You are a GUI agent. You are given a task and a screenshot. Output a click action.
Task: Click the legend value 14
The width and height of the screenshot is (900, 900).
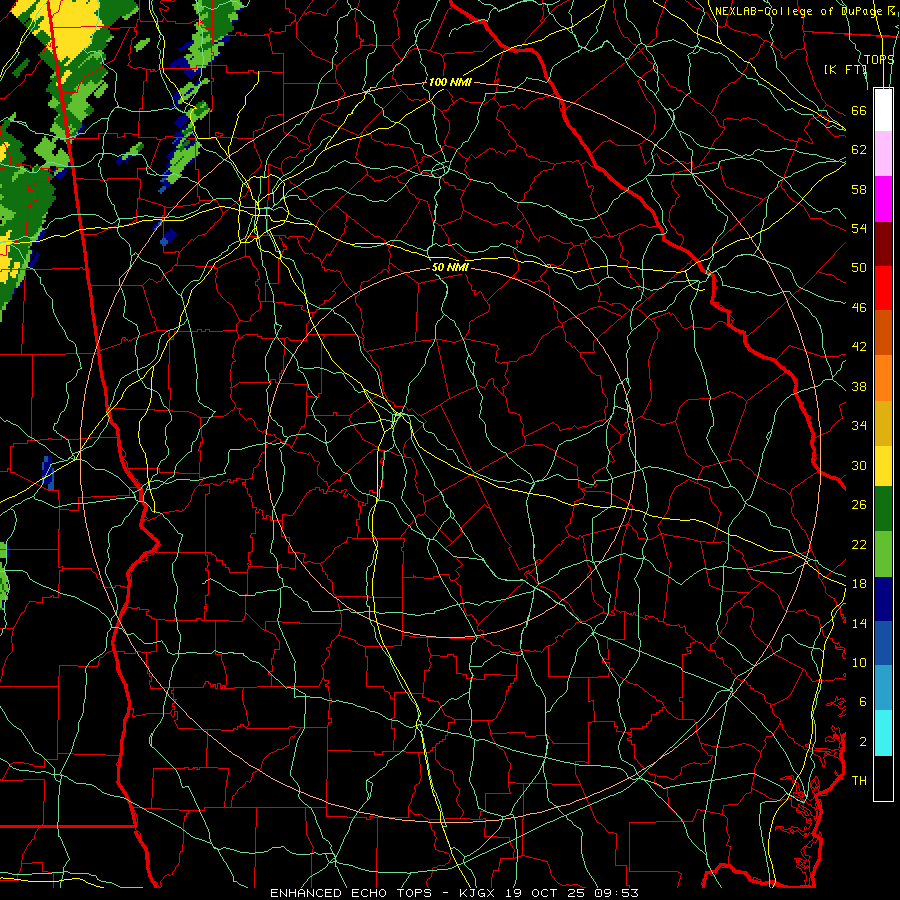pyautogui.click(x=859, y=623)
